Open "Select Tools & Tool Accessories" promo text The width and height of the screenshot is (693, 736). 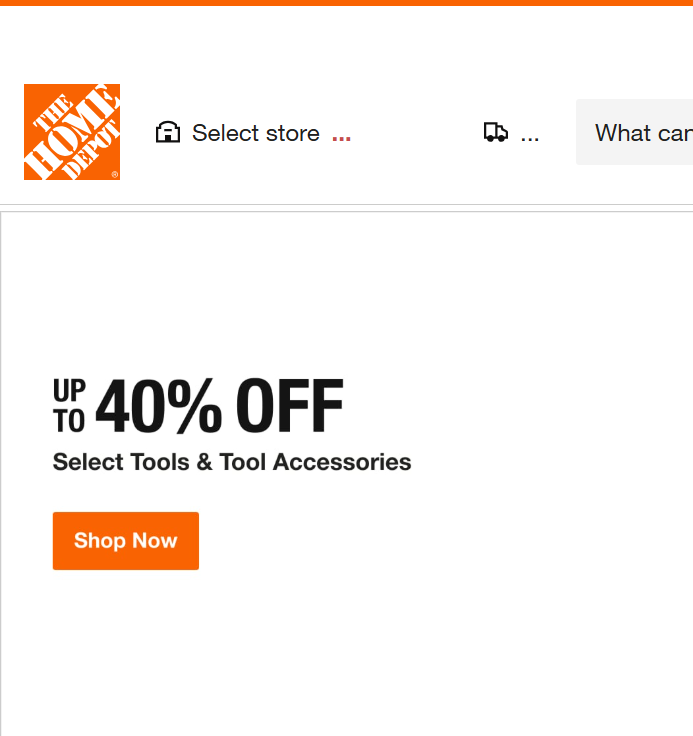(232, 462)
